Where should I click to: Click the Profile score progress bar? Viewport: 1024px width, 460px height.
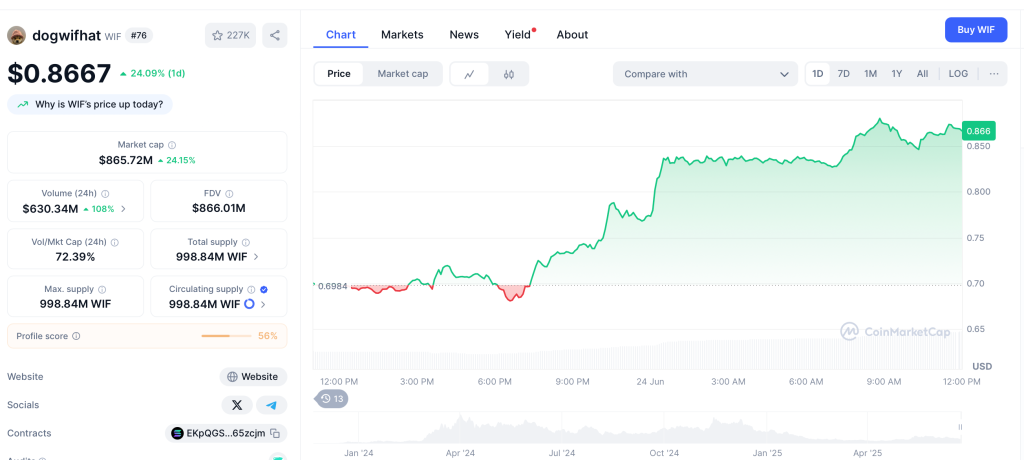coord(226,336)
